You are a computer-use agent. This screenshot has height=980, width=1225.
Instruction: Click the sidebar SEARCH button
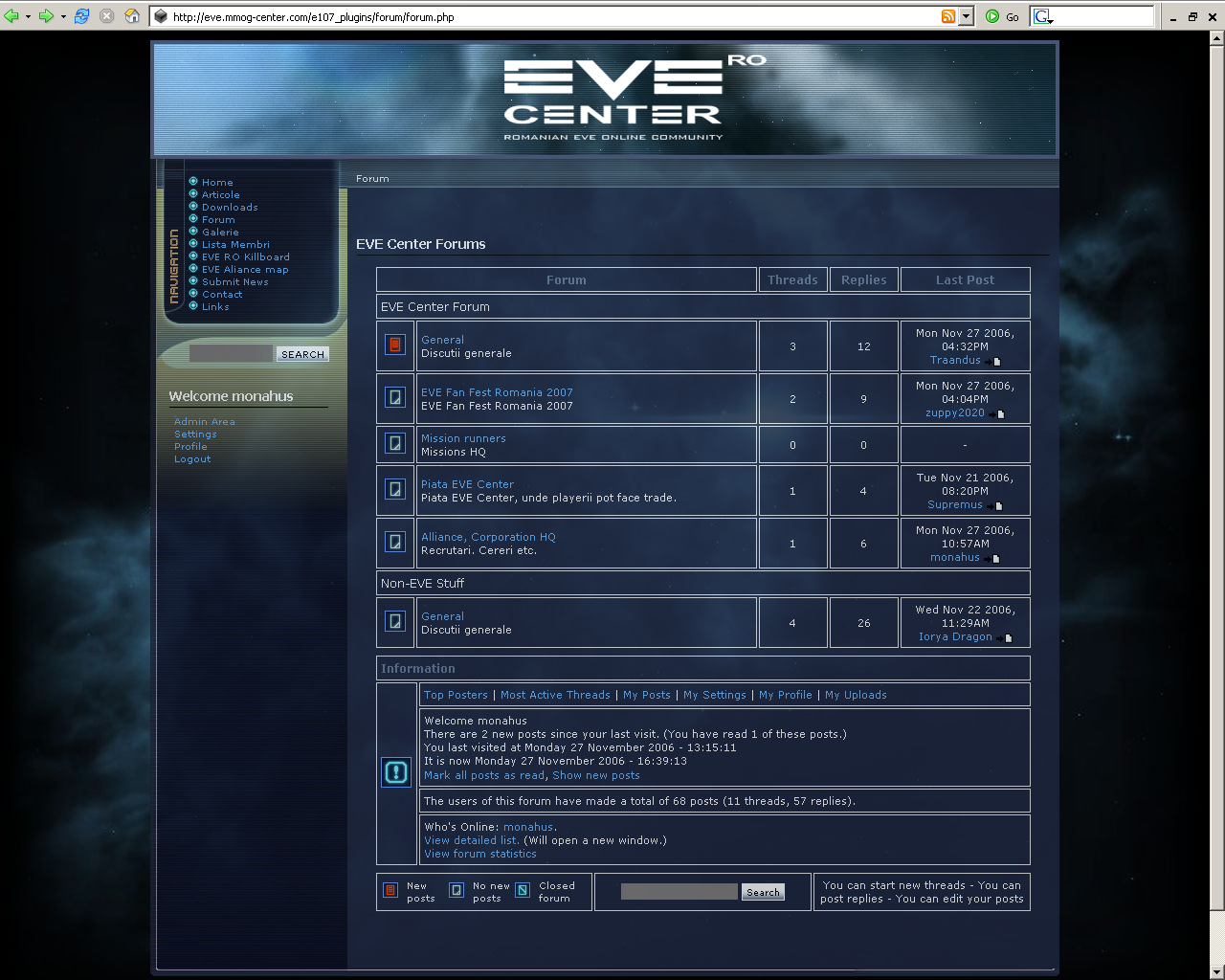point(302,354)
